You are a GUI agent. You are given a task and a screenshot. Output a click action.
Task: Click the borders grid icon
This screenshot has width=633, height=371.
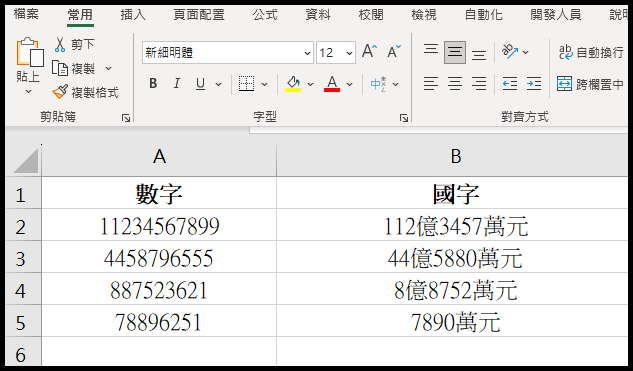click(246, 84)
